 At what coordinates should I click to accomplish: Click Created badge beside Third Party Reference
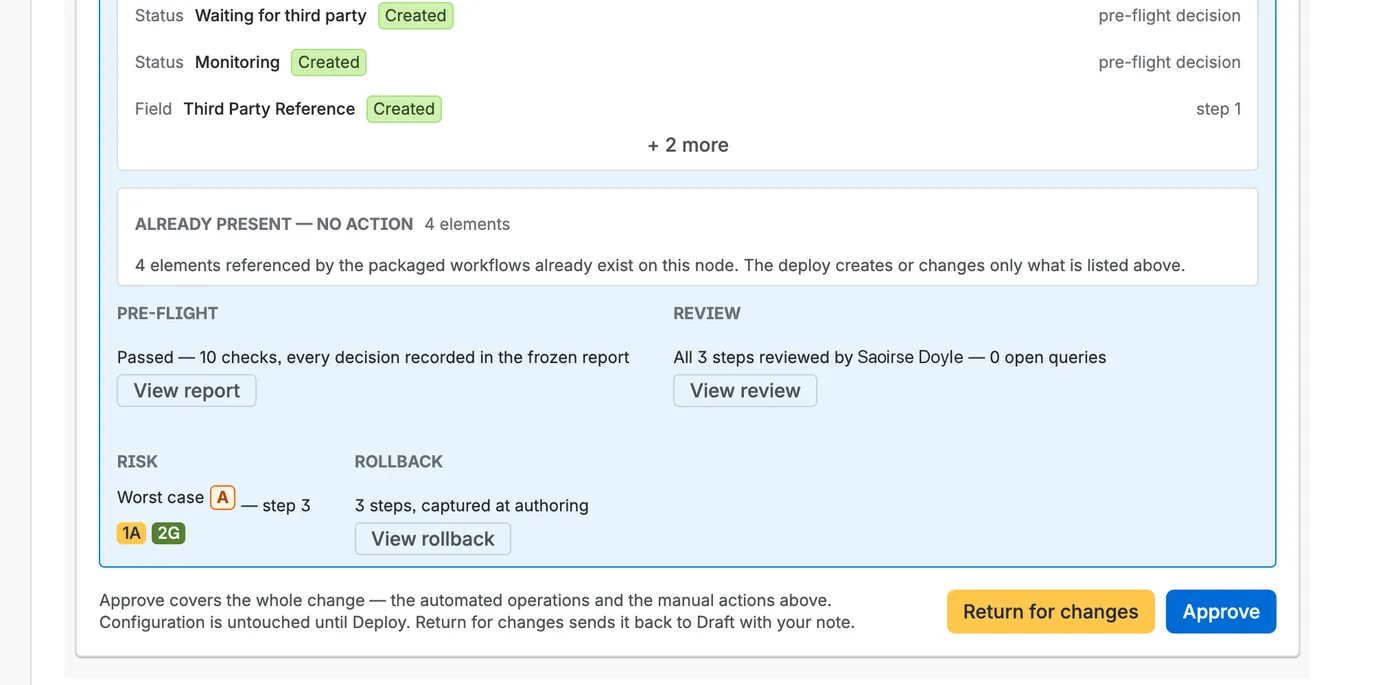point(404,109)
